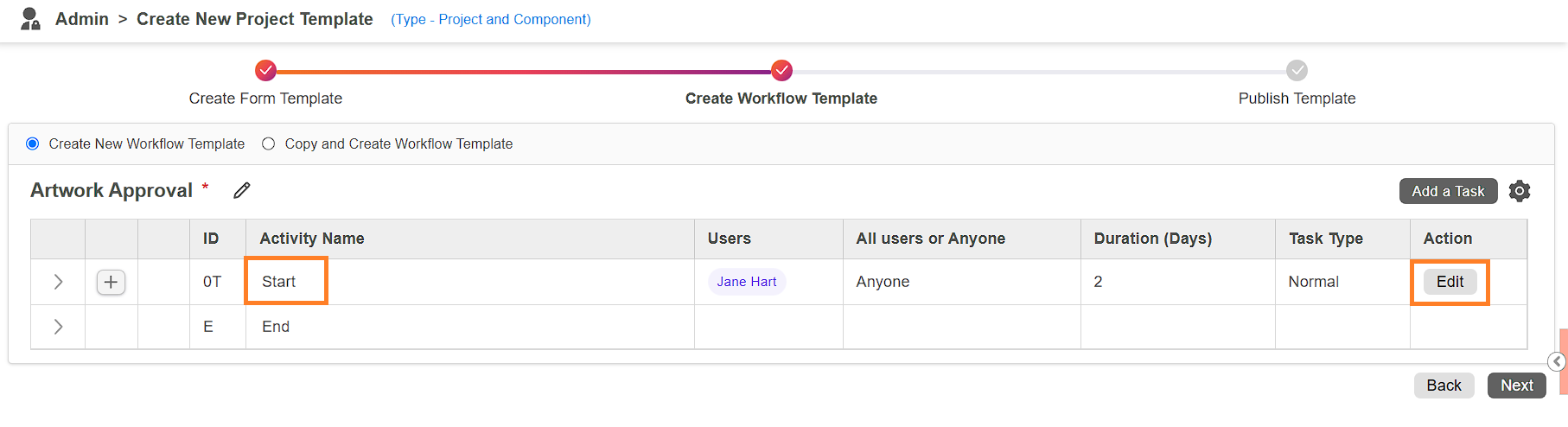Click the plus icon in Start row
Screen dimensions: 1568x427
[111, 282]
